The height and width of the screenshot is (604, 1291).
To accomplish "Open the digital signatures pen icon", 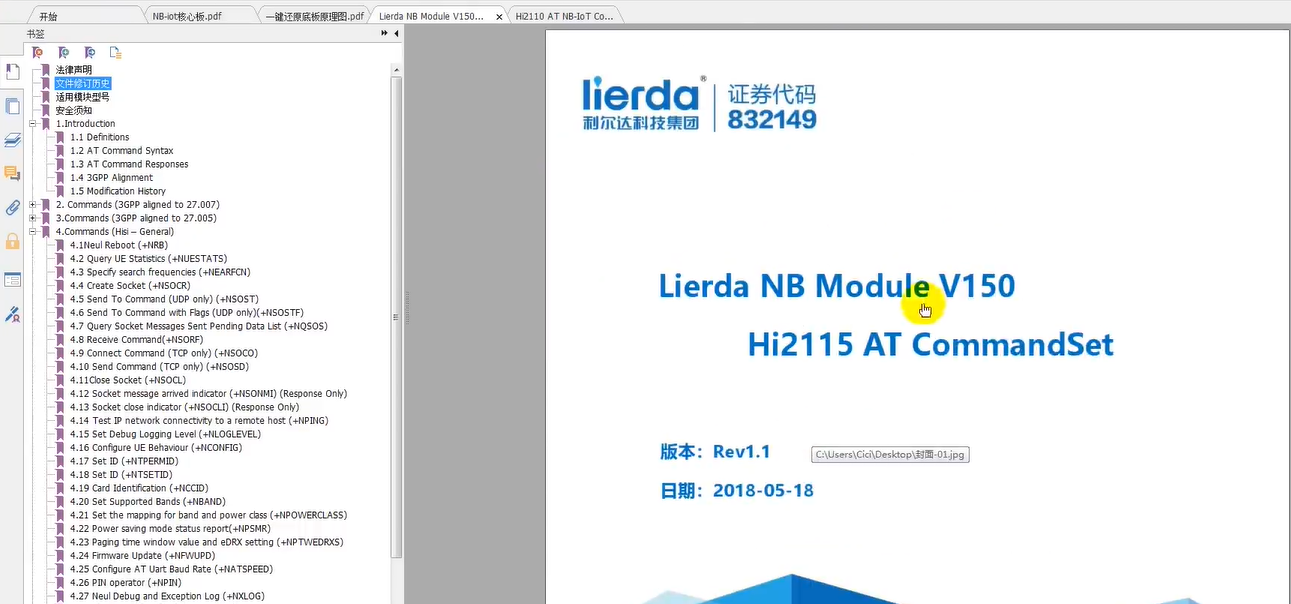I will point(12,314).
